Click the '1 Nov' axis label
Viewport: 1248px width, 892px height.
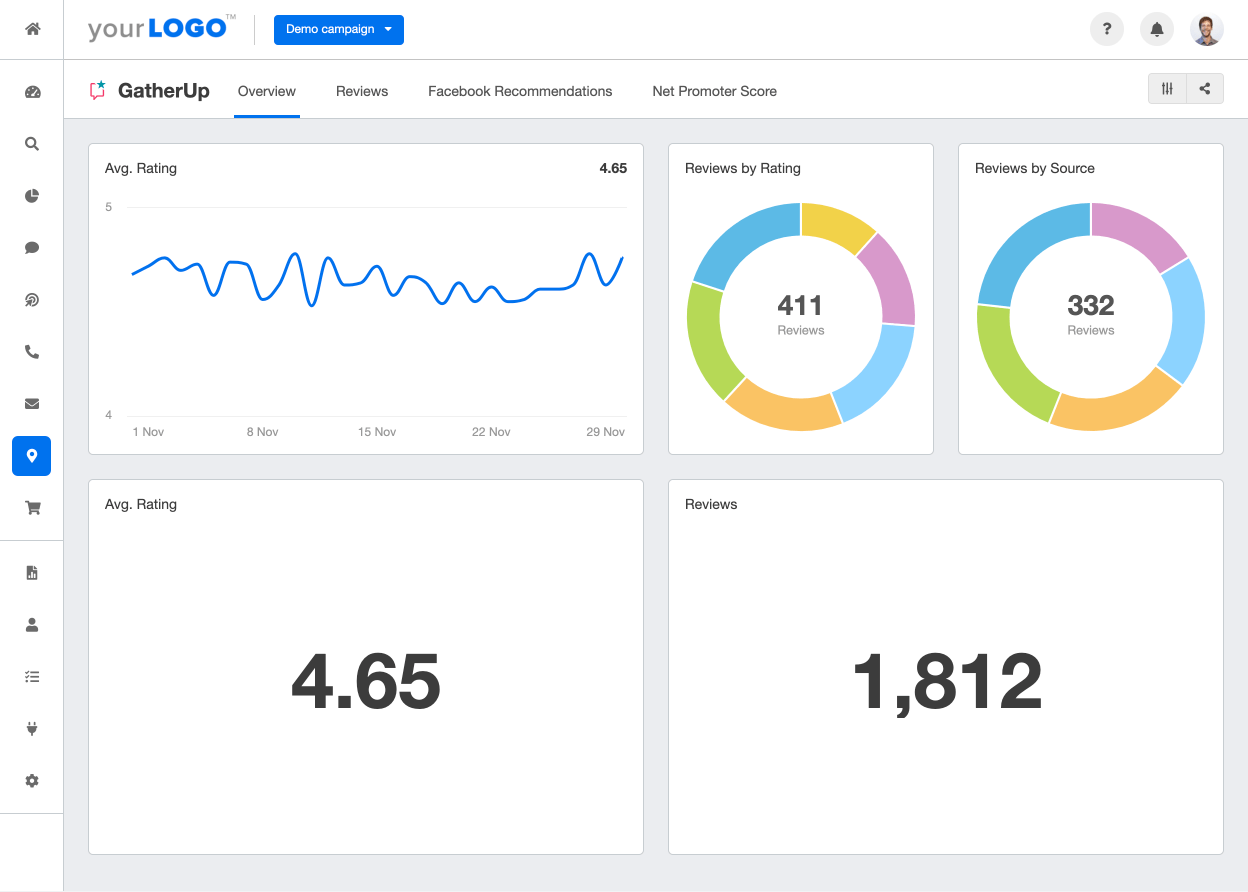tap(148, 432)
